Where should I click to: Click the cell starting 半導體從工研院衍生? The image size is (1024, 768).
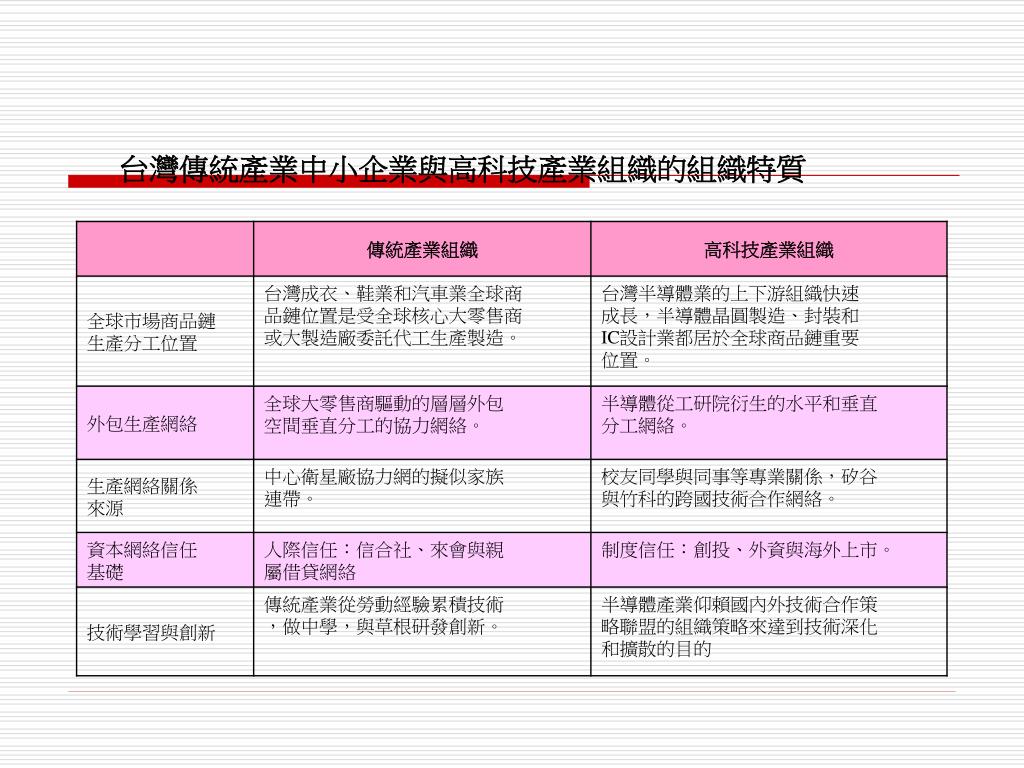769,423
